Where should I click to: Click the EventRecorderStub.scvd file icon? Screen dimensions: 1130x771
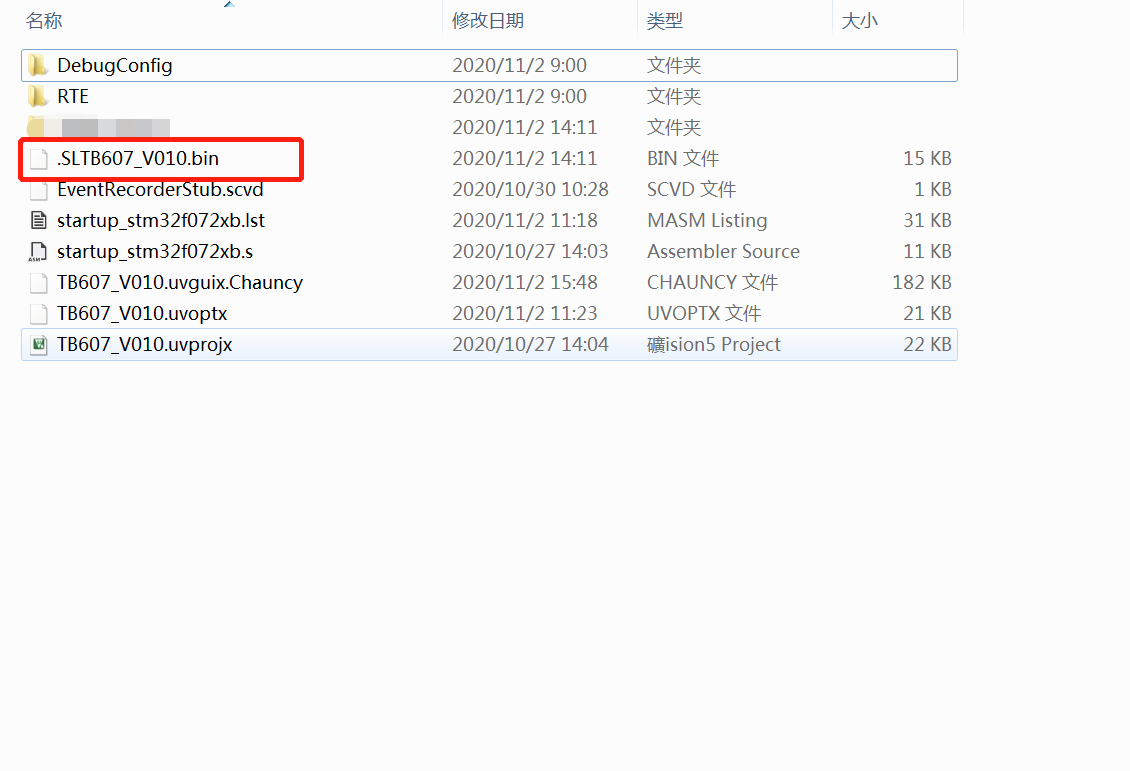[38, 190]
